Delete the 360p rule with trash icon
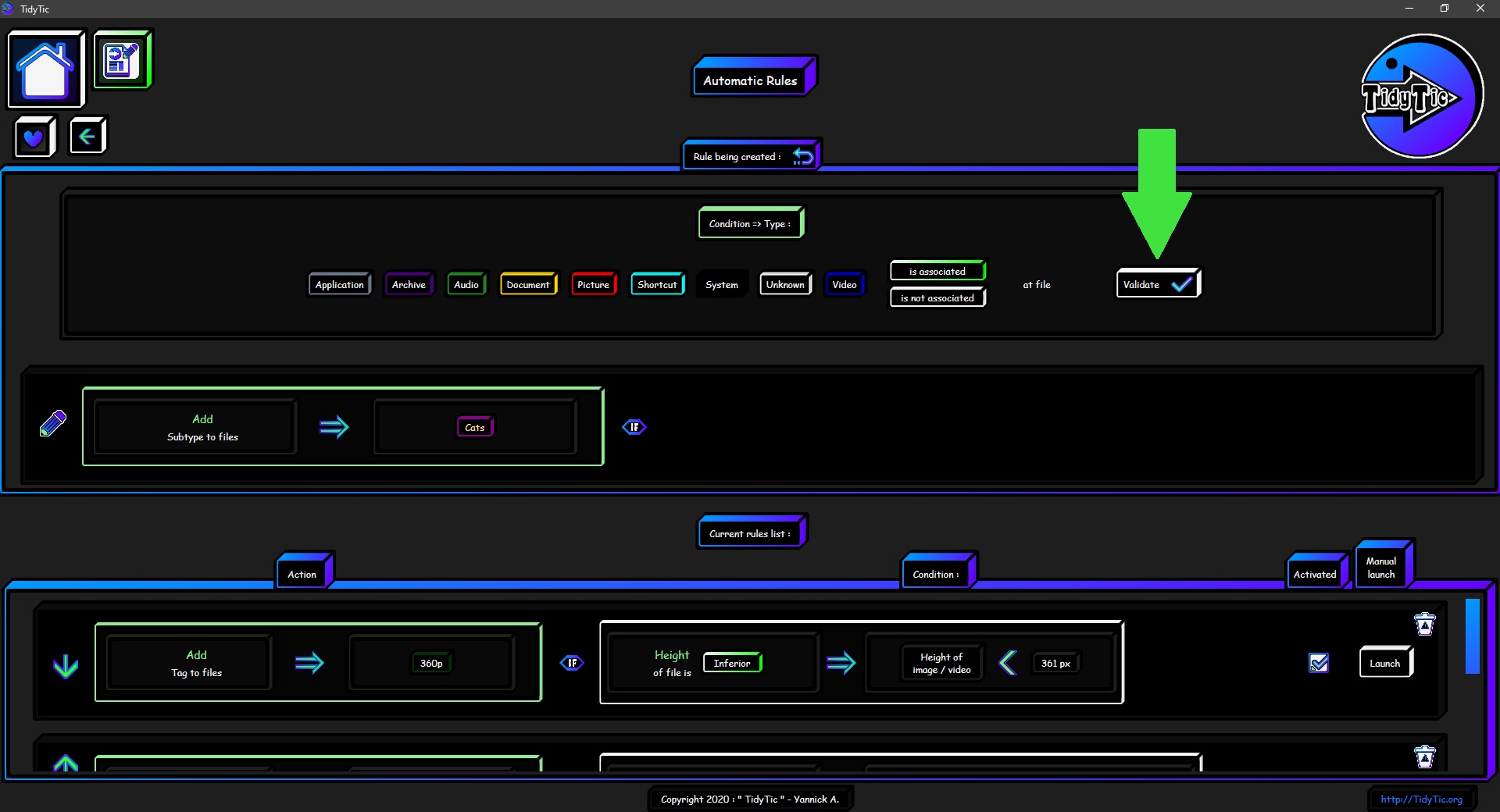1500x812 pixels. 1425,624
